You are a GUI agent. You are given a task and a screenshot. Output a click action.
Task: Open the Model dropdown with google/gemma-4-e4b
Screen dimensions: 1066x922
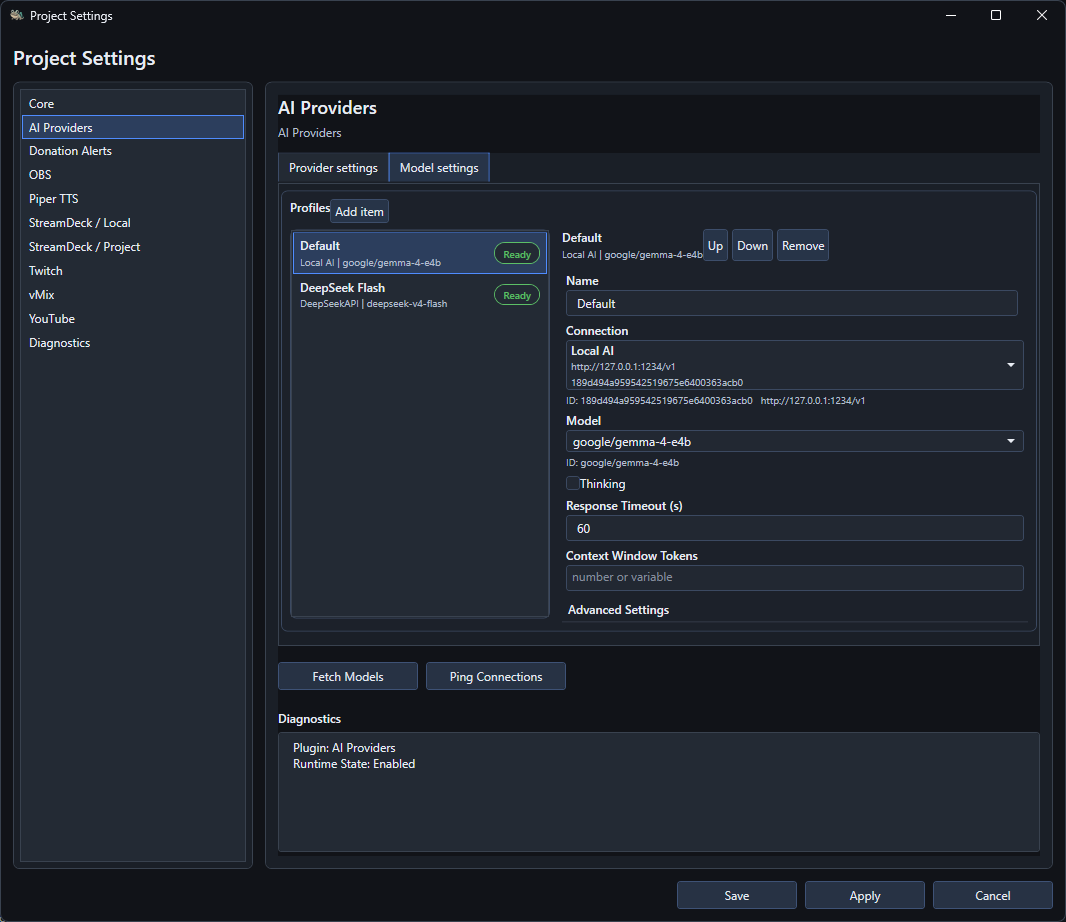coord(795,441)
